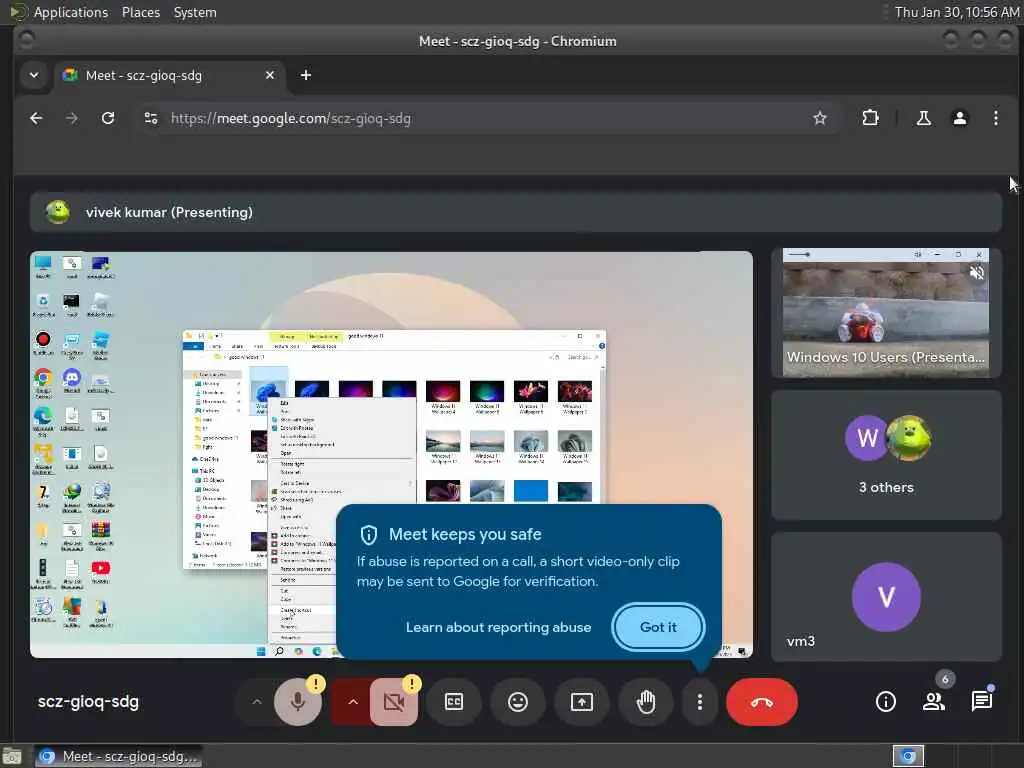Open the tab search dropdown arrow

pos(34,75)
